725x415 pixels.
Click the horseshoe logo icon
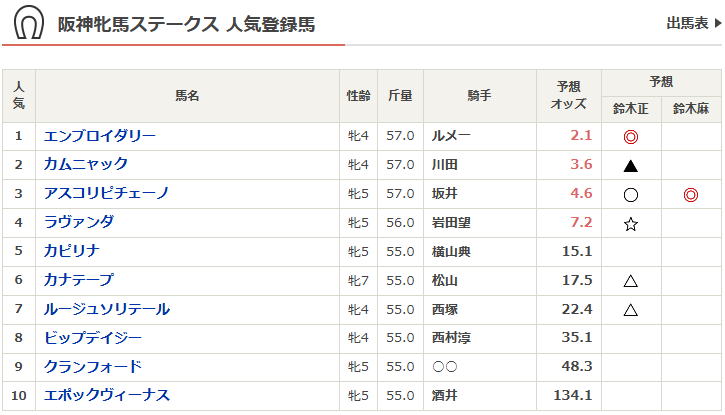click(29, 23)
